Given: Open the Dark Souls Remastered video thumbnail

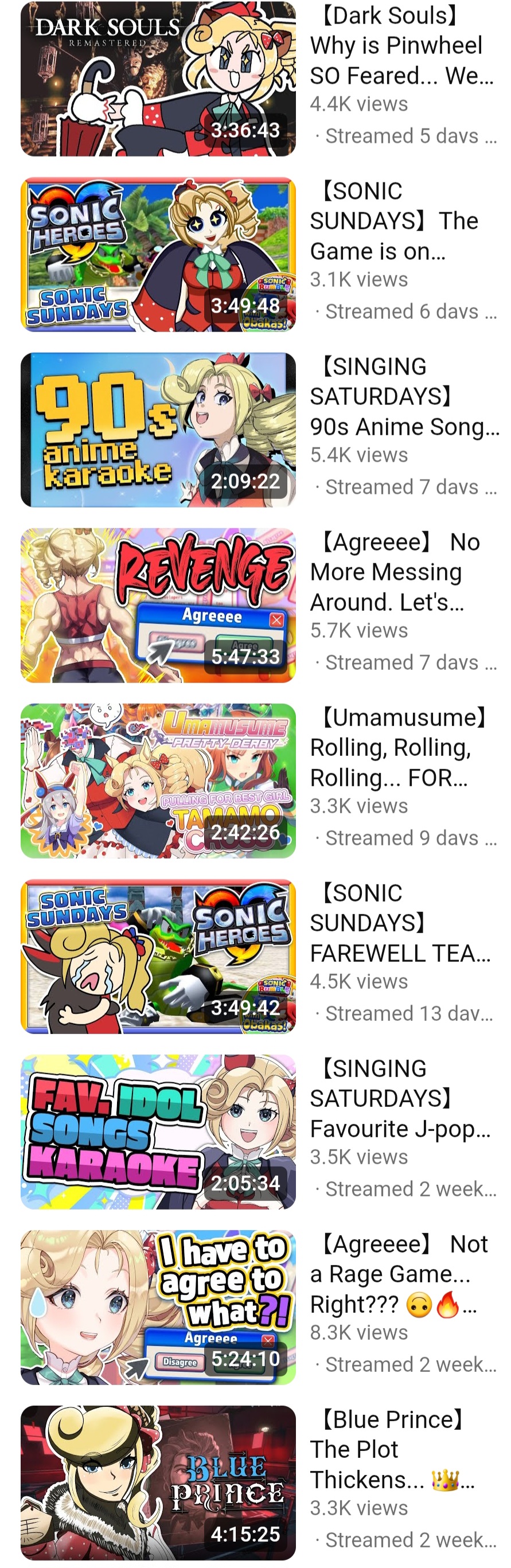Looking at the screenshot, I should coord(158,79).
